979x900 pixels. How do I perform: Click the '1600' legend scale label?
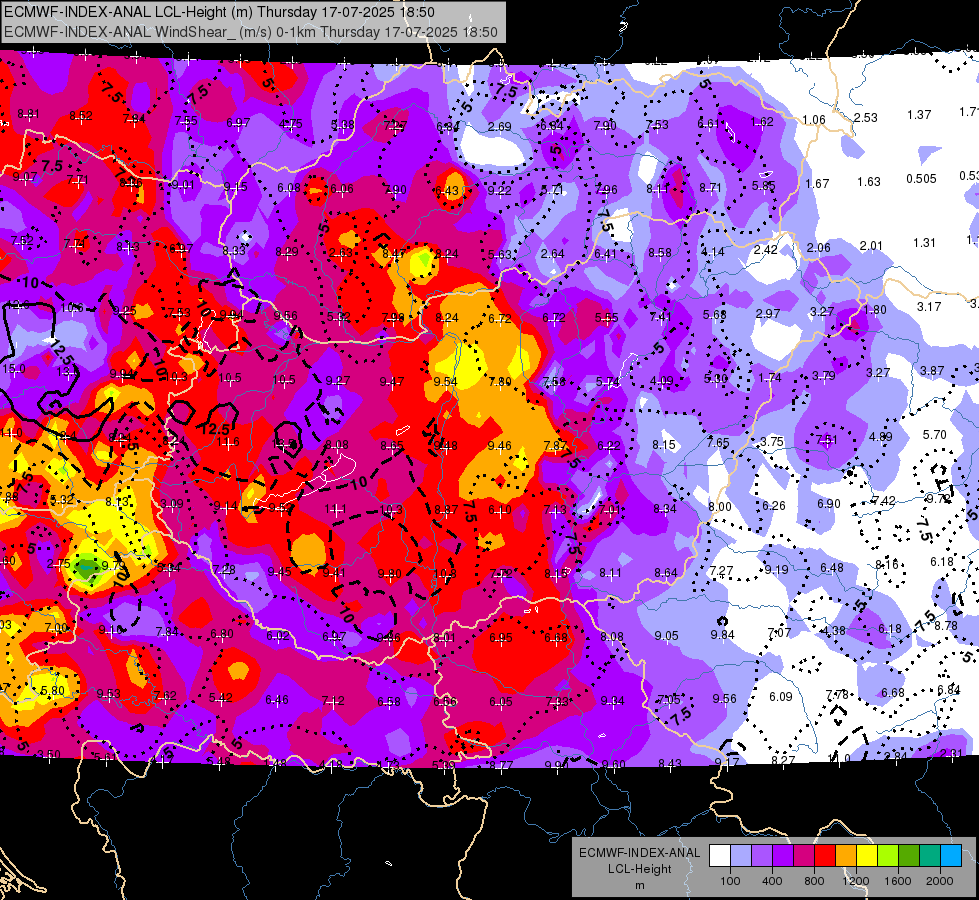[x=898, y=881]
